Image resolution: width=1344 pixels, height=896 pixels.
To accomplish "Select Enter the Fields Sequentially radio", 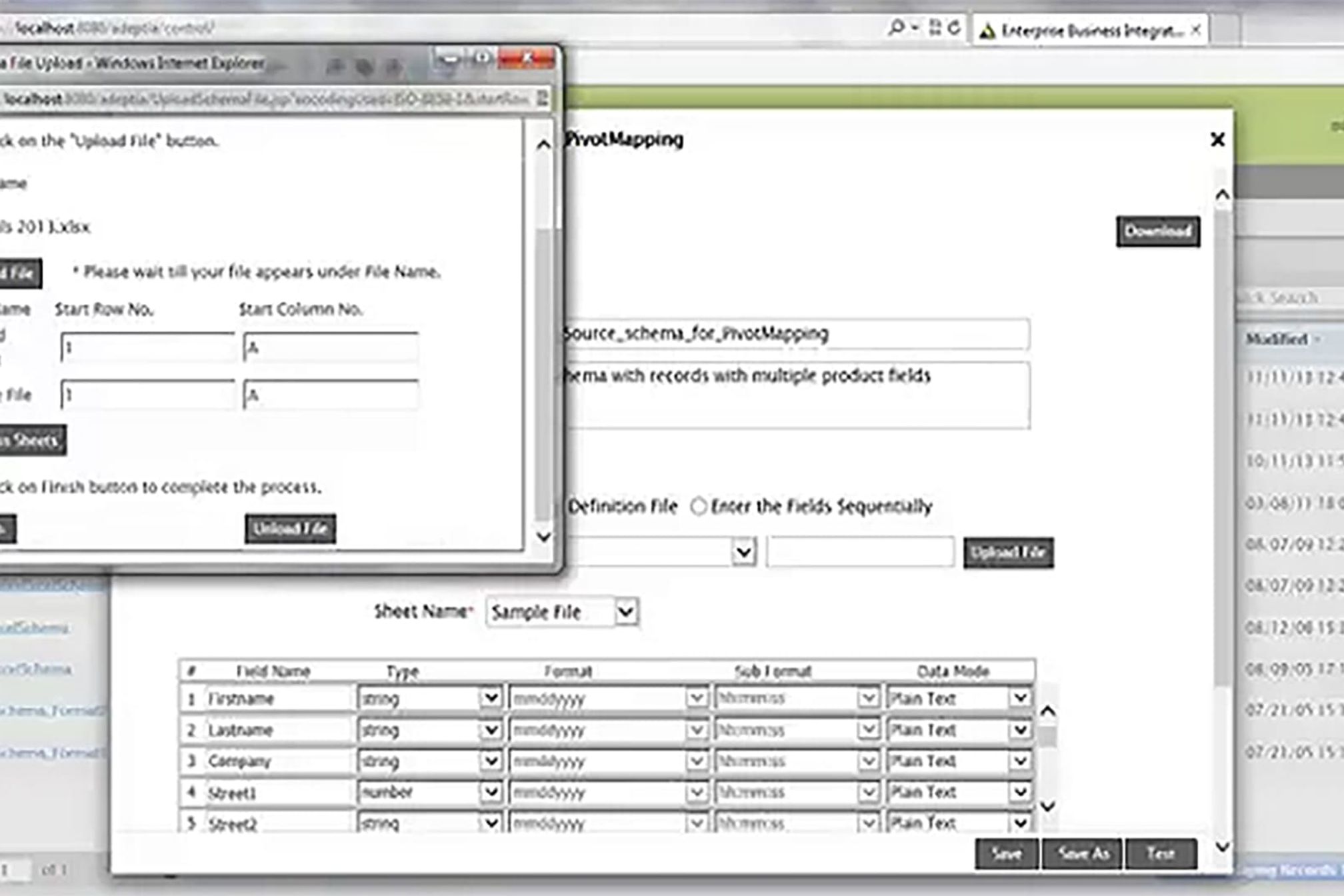I will pyautogui.click(x=698, y=507).
